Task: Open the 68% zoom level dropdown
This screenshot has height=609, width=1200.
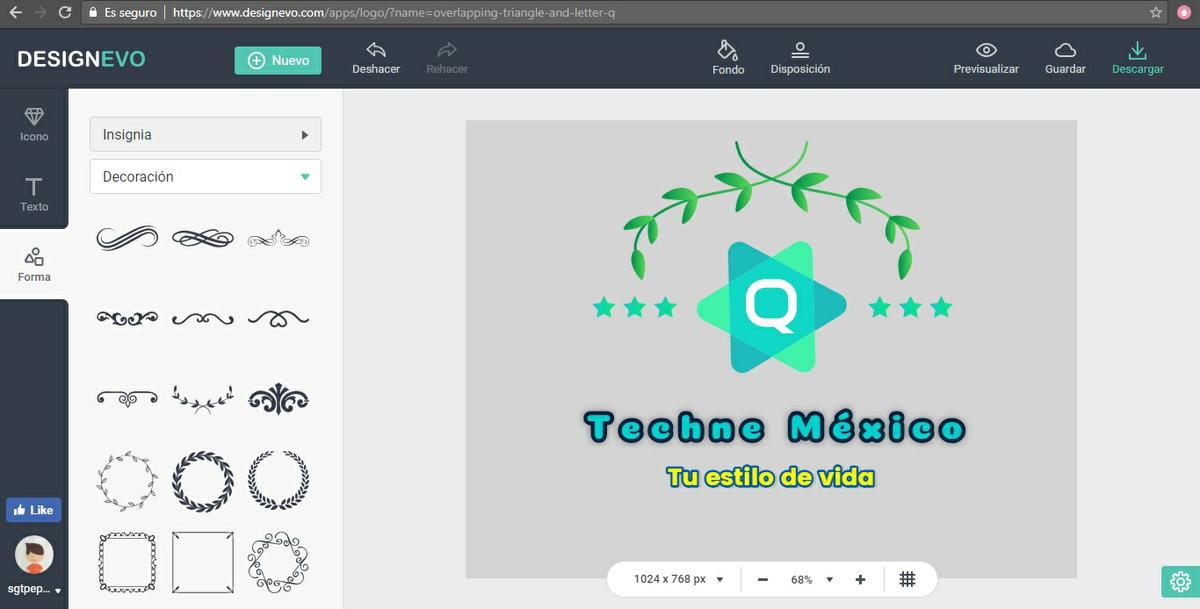Action: (x=811, y=579)
